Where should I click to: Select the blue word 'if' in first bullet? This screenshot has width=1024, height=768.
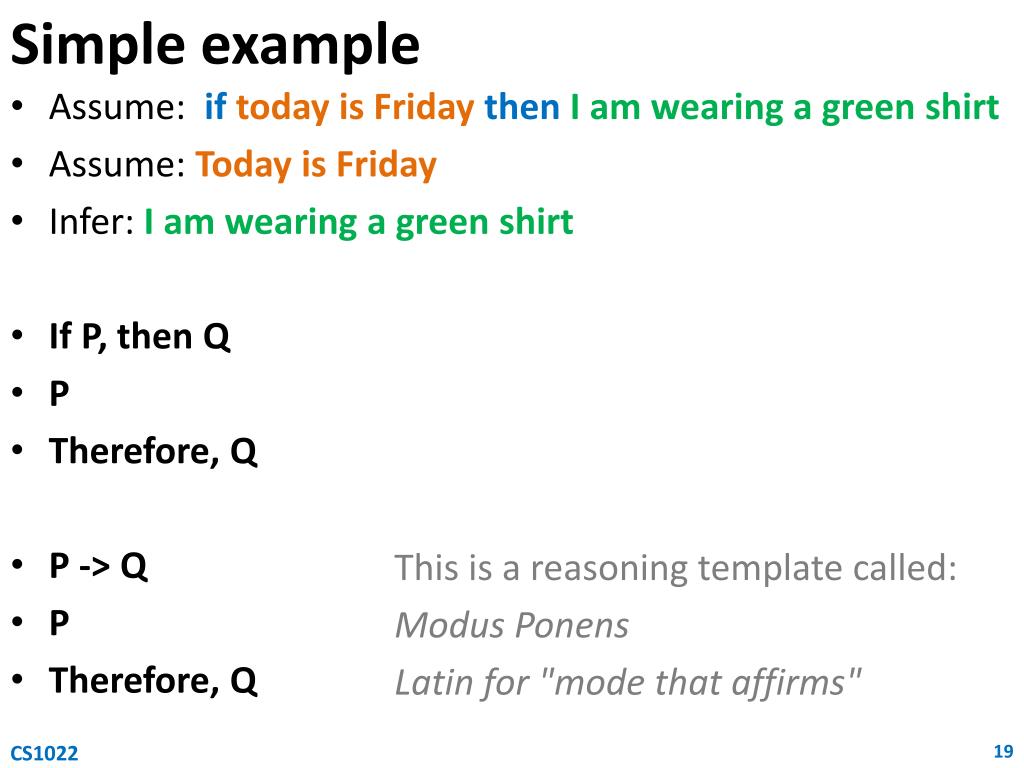coord(215,106)
